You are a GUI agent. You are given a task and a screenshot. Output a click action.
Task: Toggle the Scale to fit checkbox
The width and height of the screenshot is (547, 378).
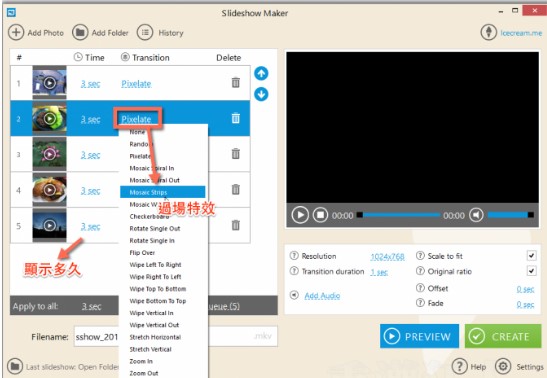[531, 256]
